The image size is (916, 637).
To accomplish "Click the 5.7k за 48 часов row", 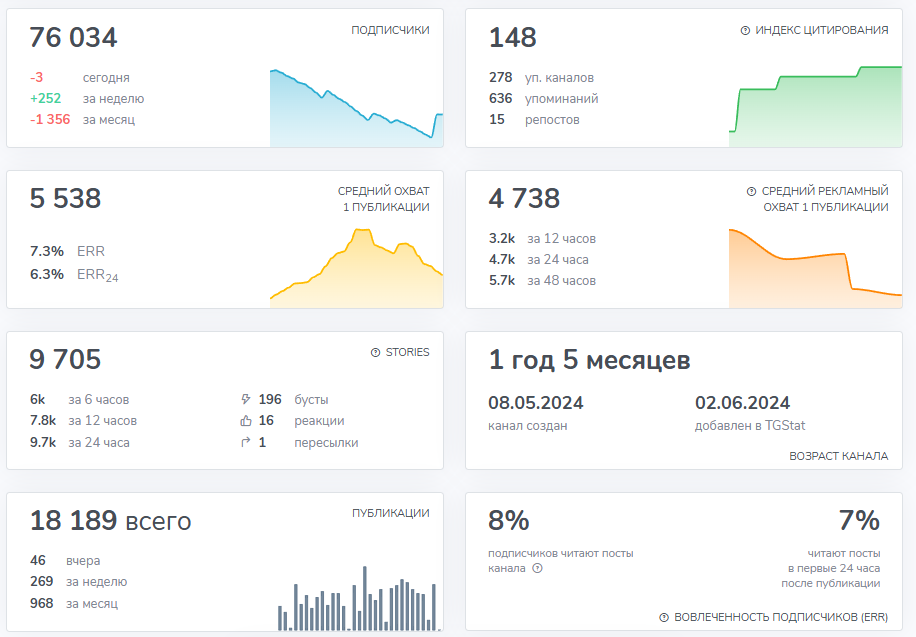I will coord(543,281).
